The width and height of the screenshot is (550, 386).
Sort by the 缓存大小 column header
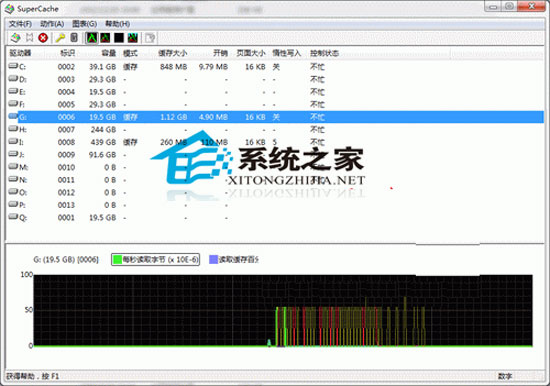tap(172, 53)
